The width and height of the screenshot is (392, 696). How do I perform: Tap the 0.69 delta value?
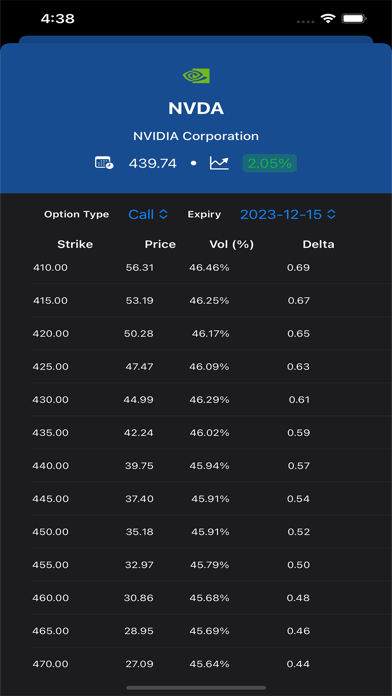[298, 267]
